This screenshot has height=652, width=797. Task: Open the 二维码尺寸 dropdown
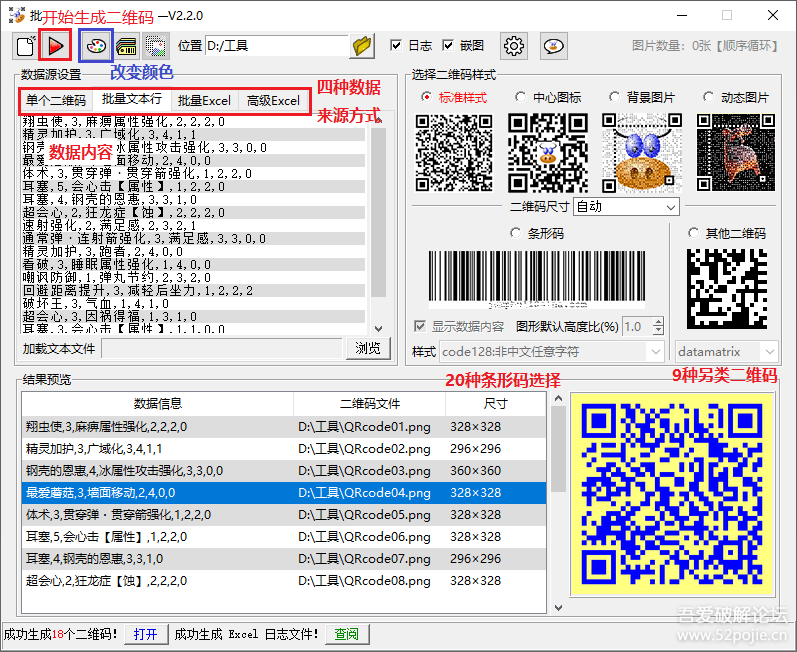click(626, 207)
